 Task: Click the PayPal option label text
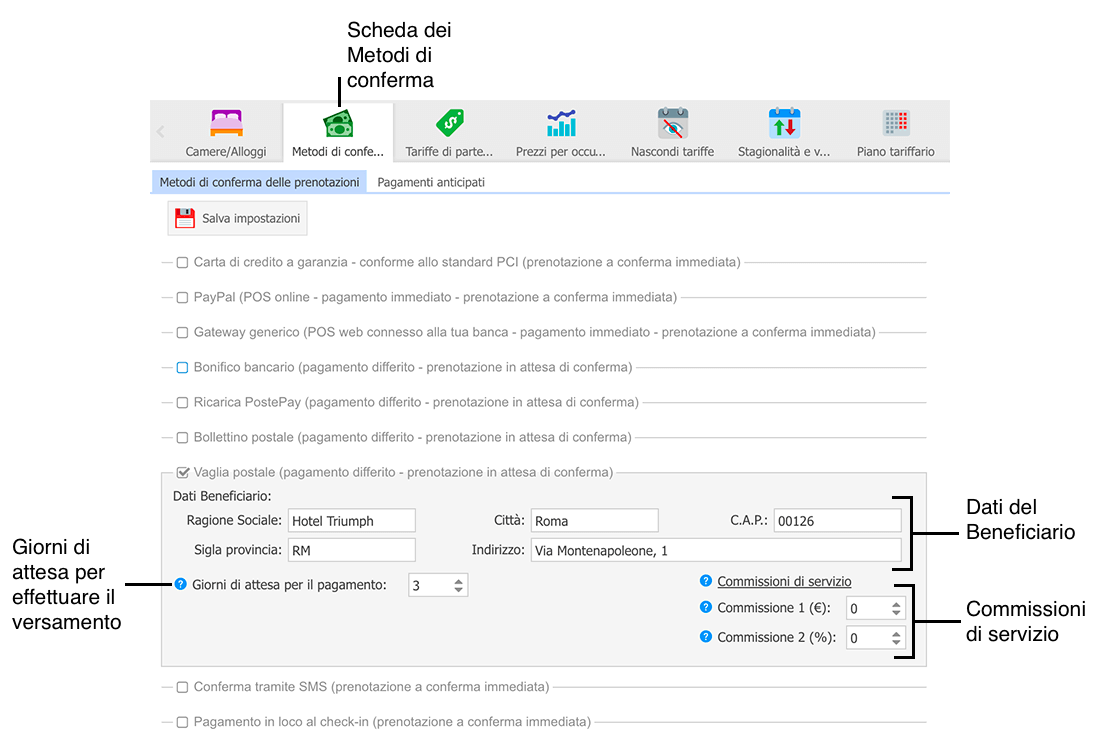[x=436, y=297]
